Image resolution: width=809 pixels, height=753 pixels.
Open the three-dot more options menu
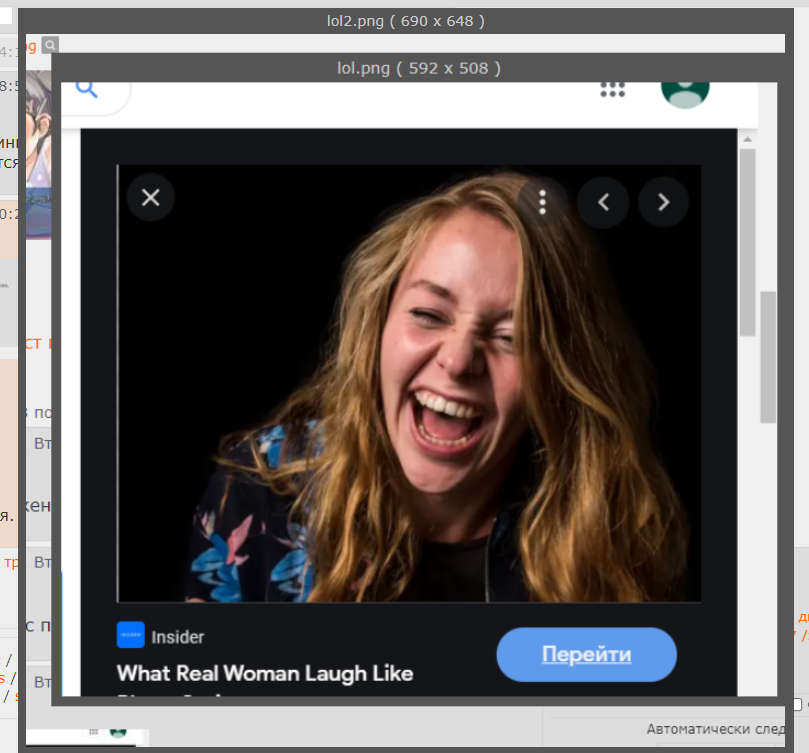[542, 202]
